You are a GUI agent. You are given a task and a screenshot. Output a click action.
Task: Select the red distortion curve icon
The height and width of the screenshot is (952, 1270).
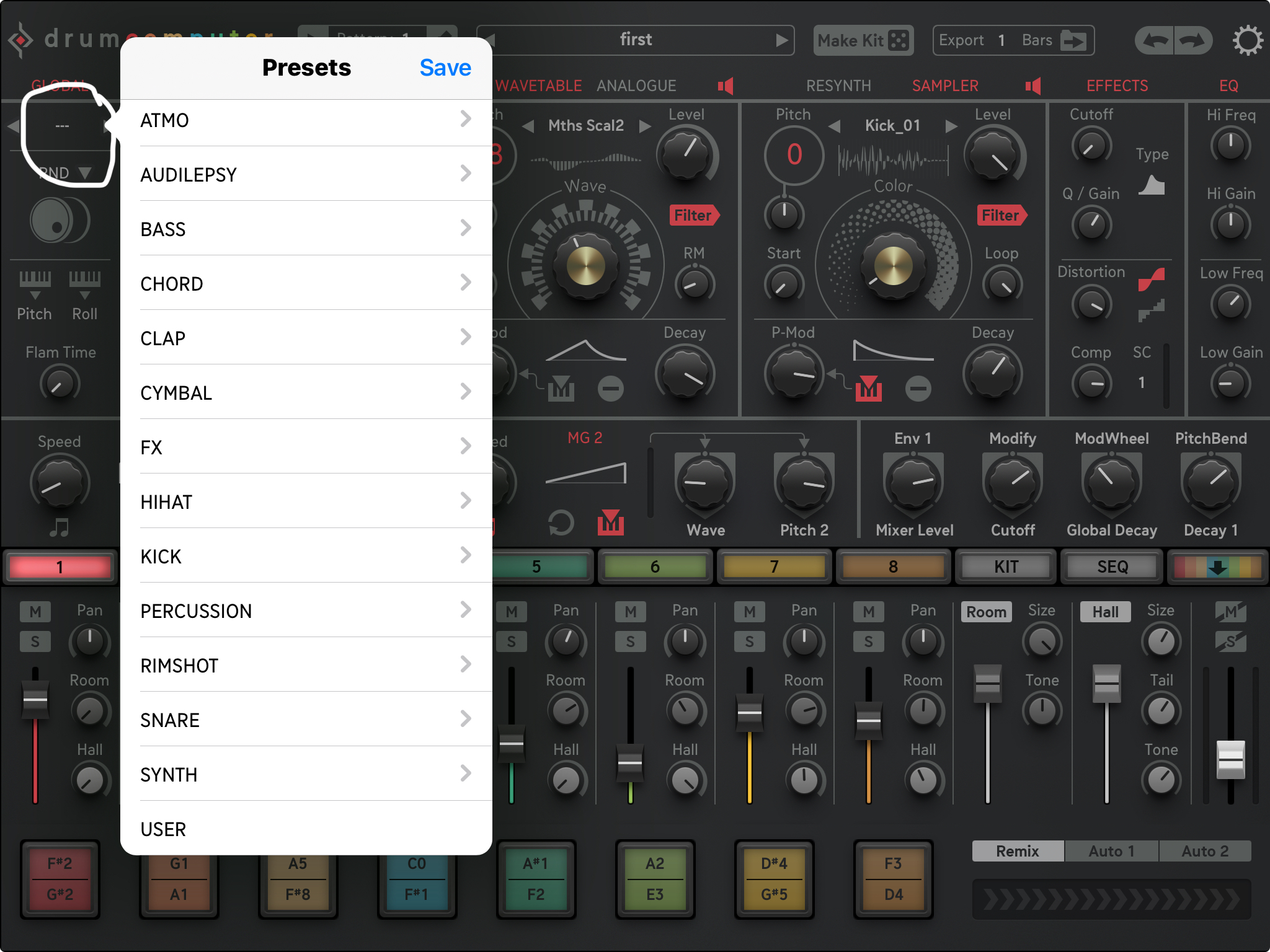(x=1152, y=280)
